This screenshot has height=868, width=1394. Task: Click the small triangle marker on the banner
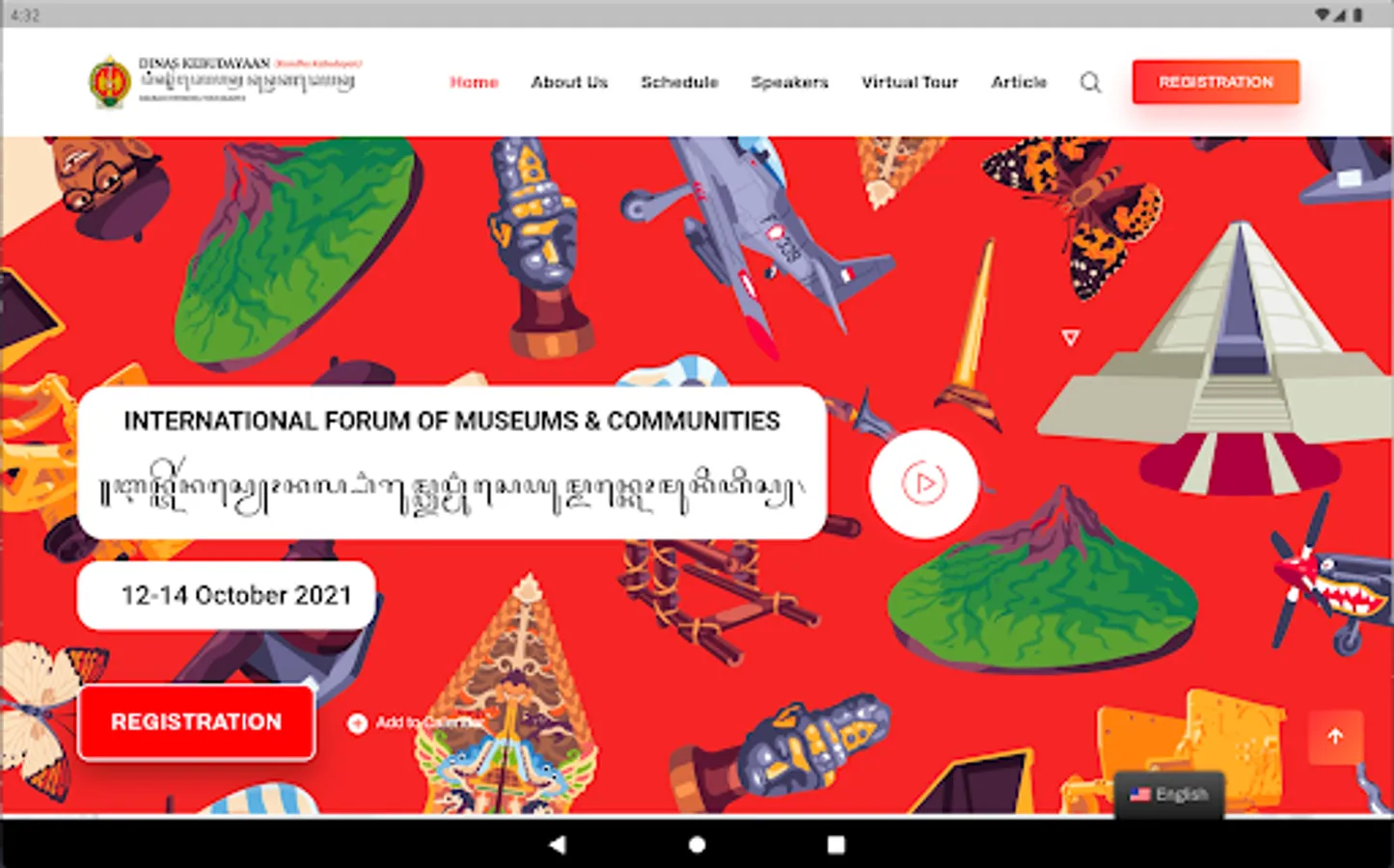[1070, 338]
